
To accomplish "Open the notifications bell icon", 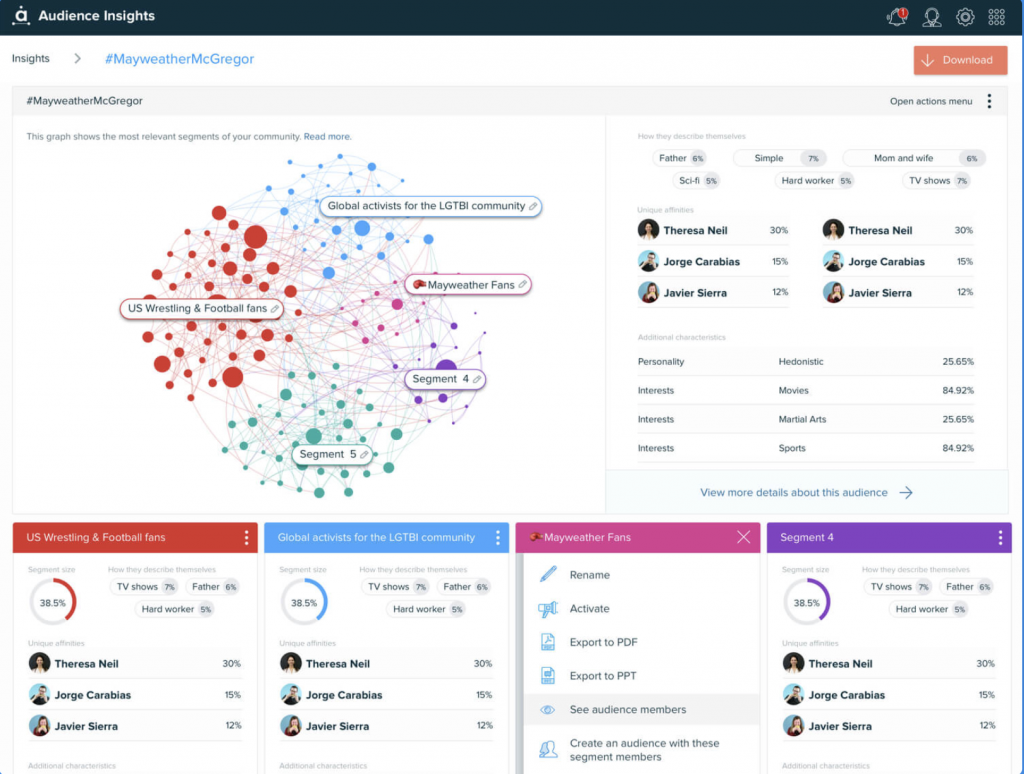I will tap(897, 16).
